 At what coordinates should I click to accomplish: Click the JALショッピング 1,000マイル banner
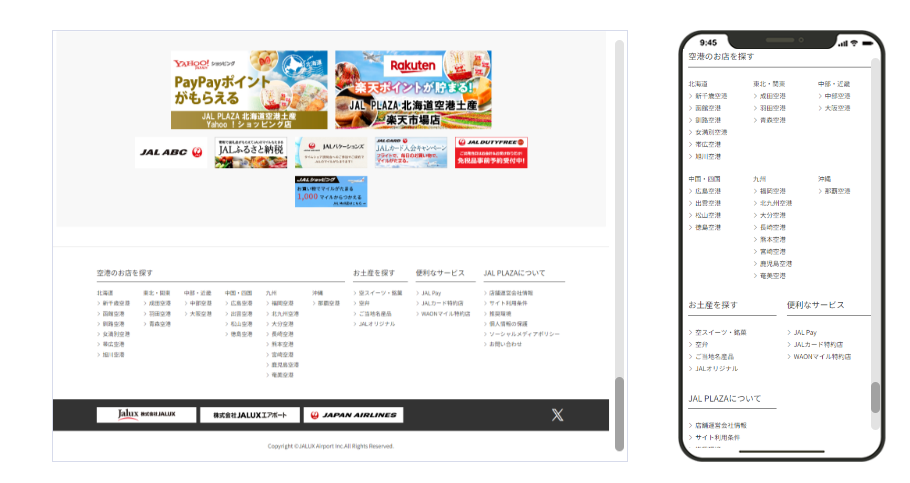(331, 191)
